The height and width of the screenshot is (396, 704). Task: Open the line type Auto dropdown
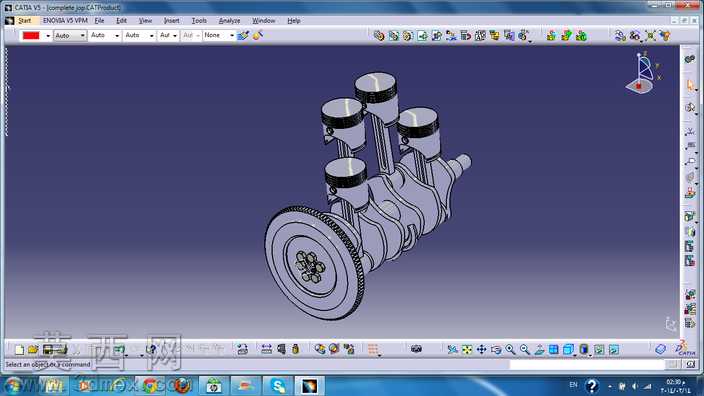point(139,35)
